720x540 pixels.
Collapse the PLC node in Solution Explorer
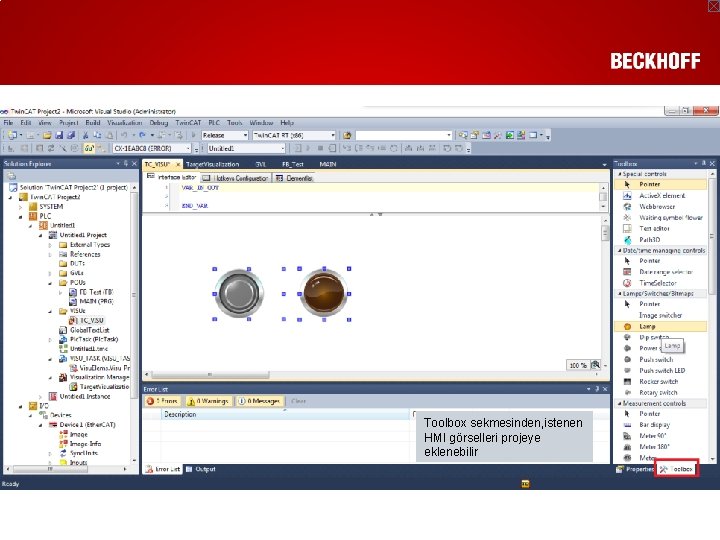[21, 216]
